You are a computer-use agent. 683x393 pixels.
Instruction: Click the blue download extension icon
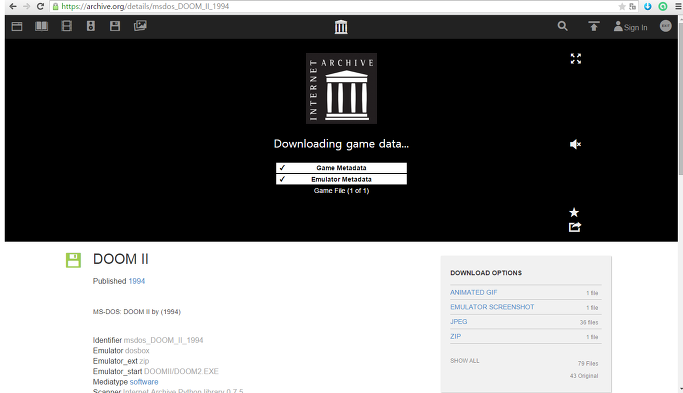(x=648, y=6)
